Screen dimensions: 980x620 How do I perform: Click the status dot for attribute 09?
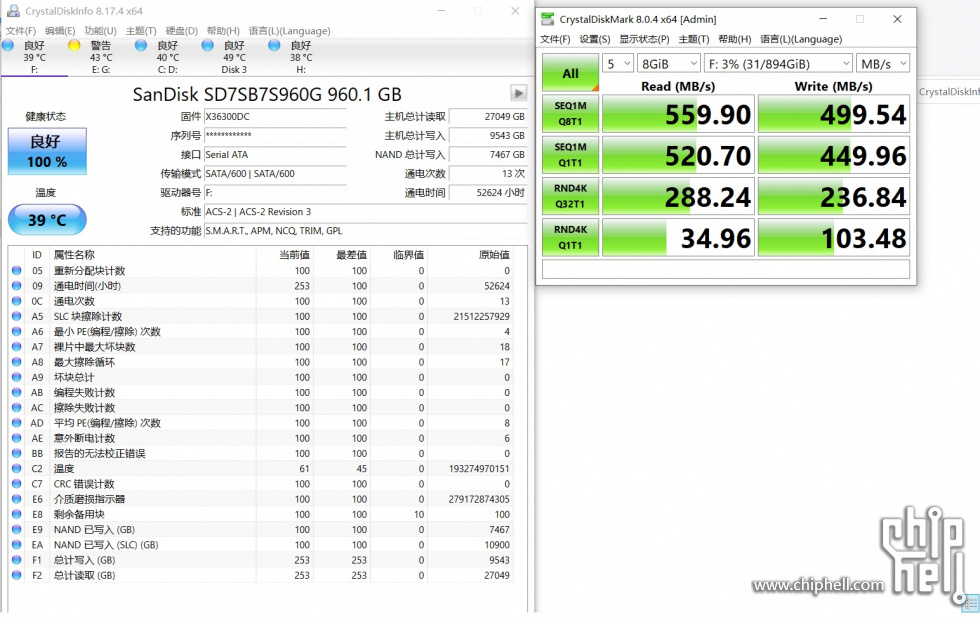point(17,286)
